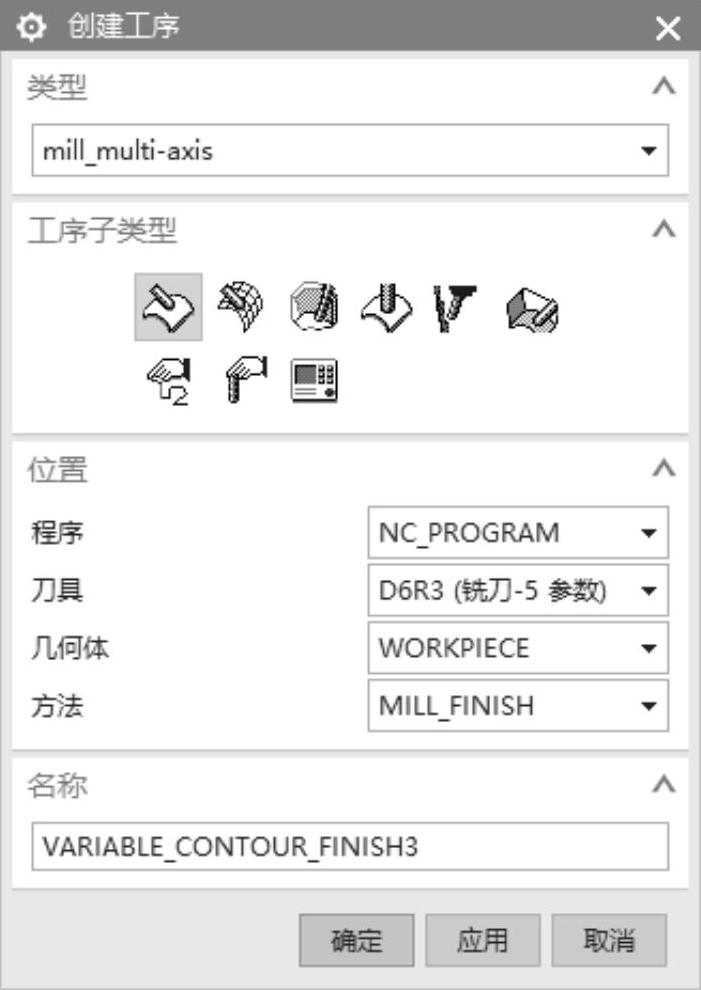This screenshot has width=701, height=990.
Task: Select the Mill Control operation icon
Action: [246, 379]
